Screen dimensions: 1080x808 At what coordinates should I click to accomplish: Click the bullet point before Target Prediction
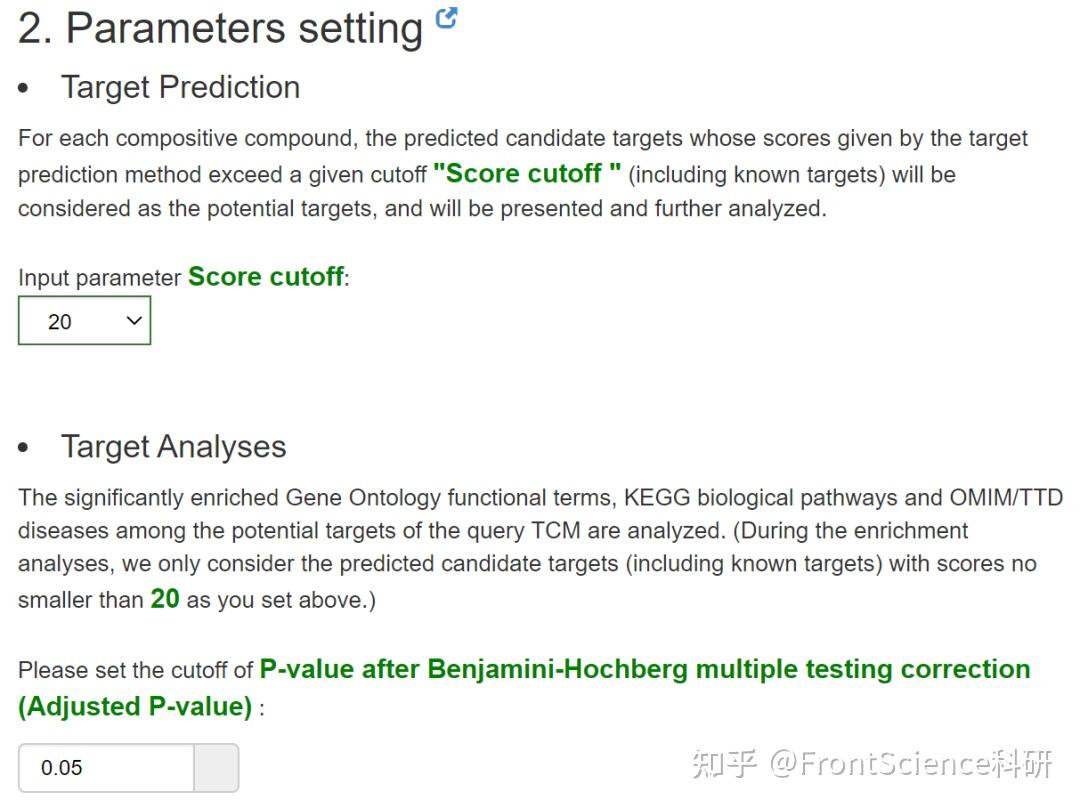(24, 88)
